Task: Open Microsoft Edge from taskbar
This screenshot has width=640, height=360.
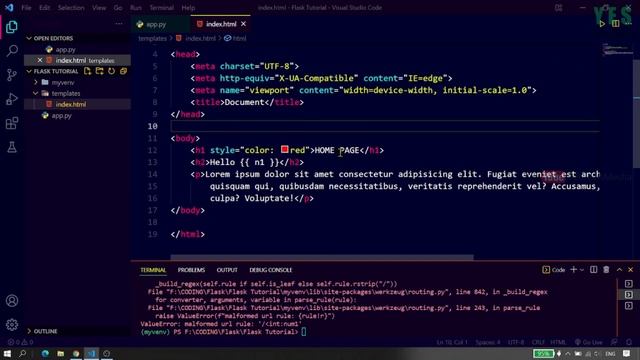Action: click(45, 353)
